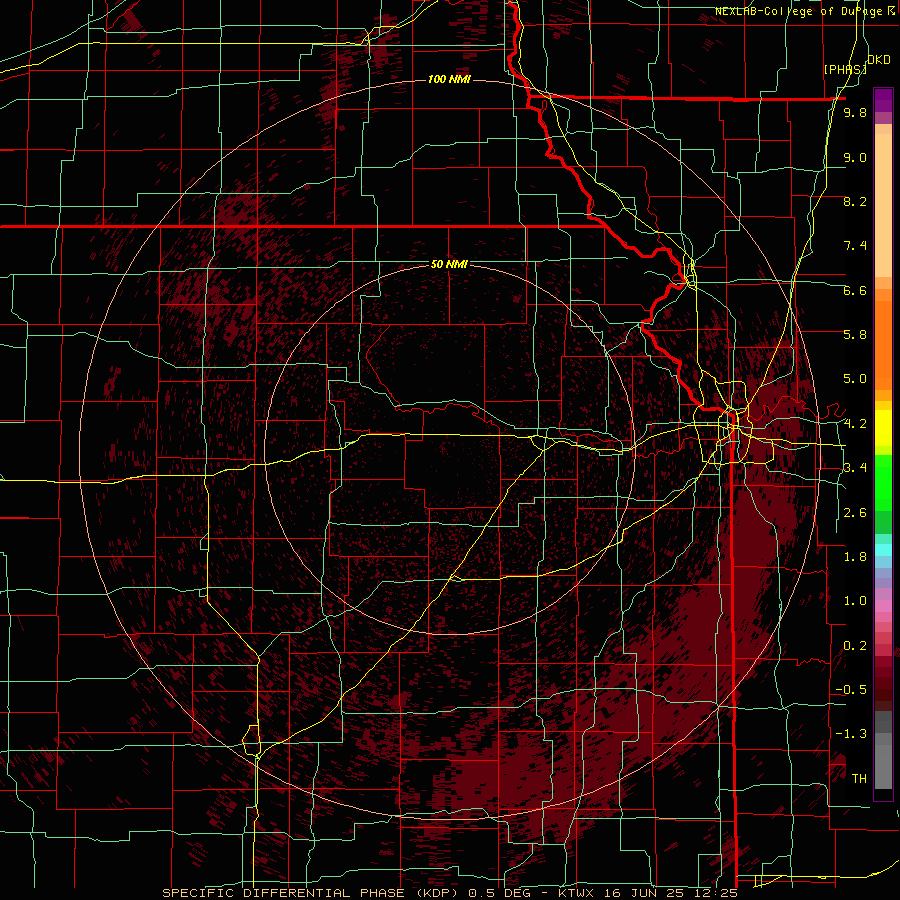900x900 pixels.
Task: Click the 2.6 value on the color scale
Action: click(x=855, y=513)
